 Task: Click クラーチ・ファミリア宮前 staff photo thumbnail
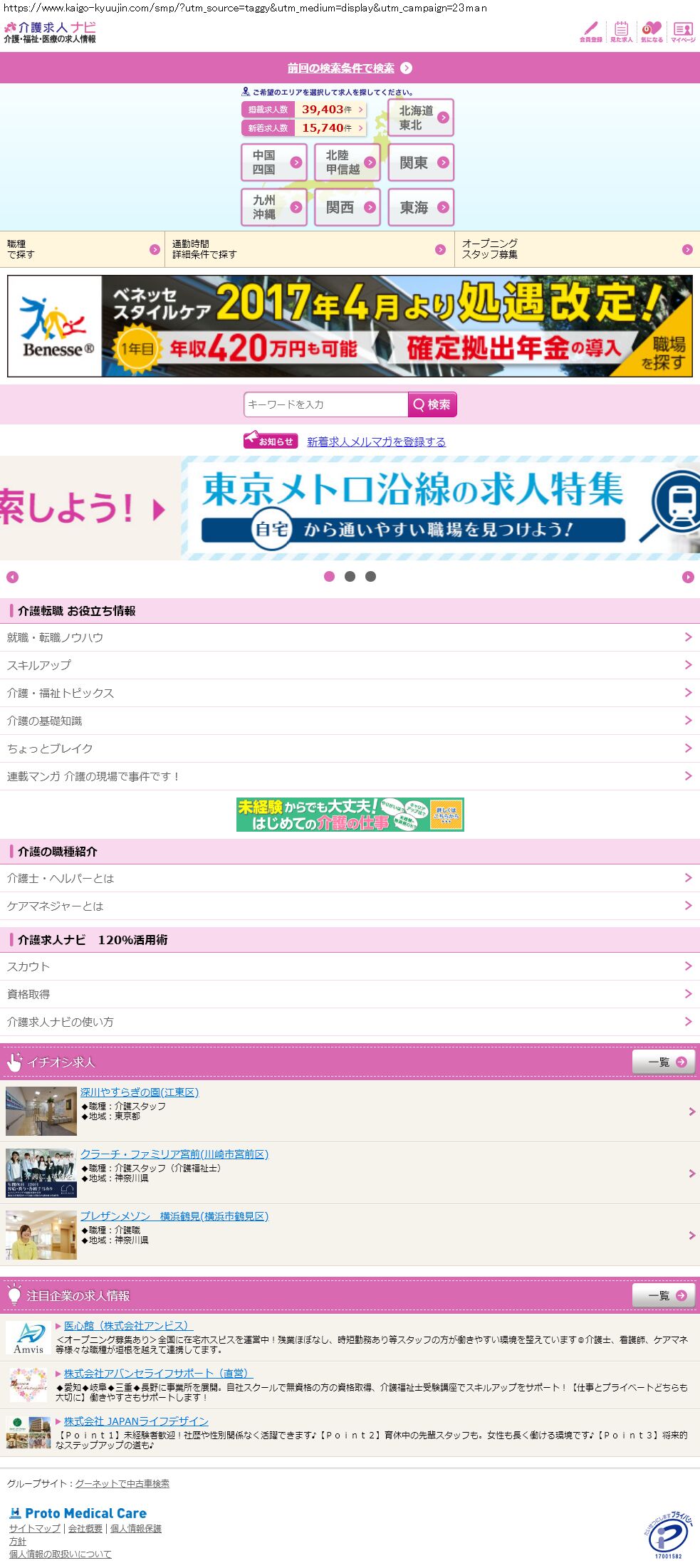41,1173
